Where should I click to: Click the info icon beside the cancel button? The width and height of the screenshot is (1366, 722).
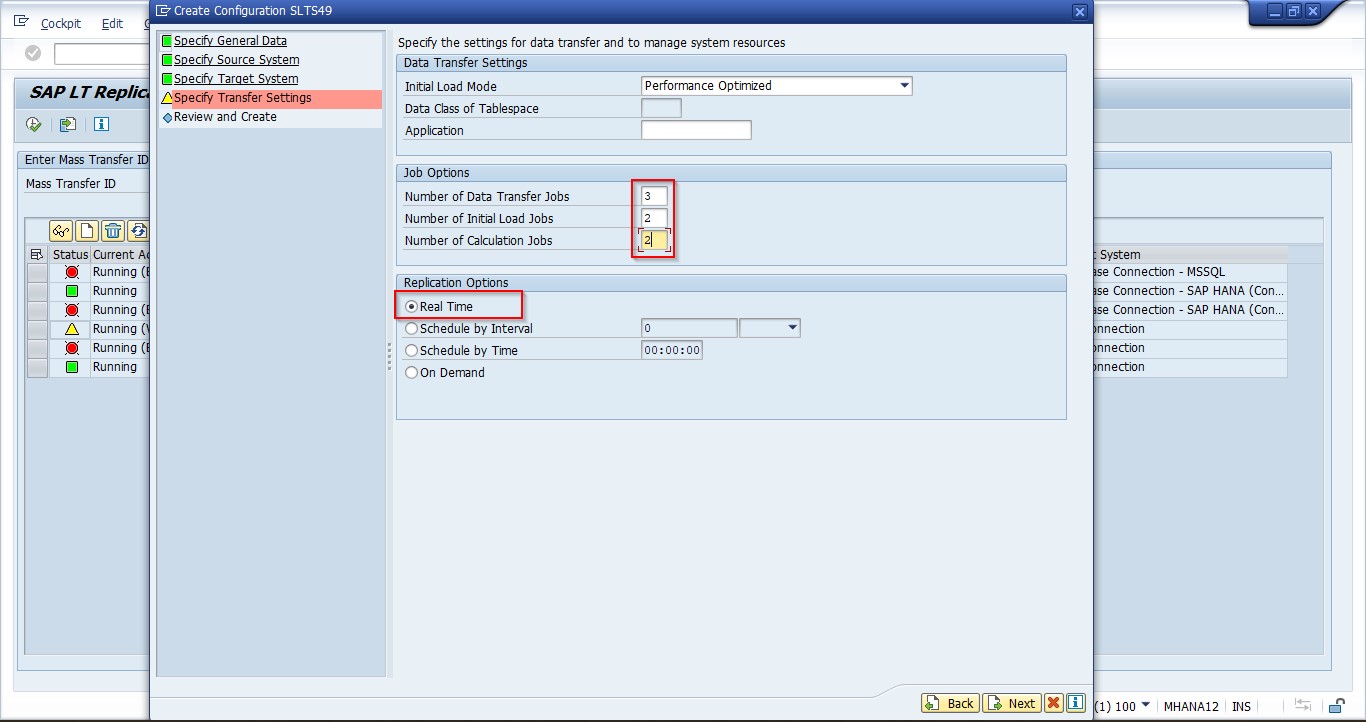point(1075,703)
